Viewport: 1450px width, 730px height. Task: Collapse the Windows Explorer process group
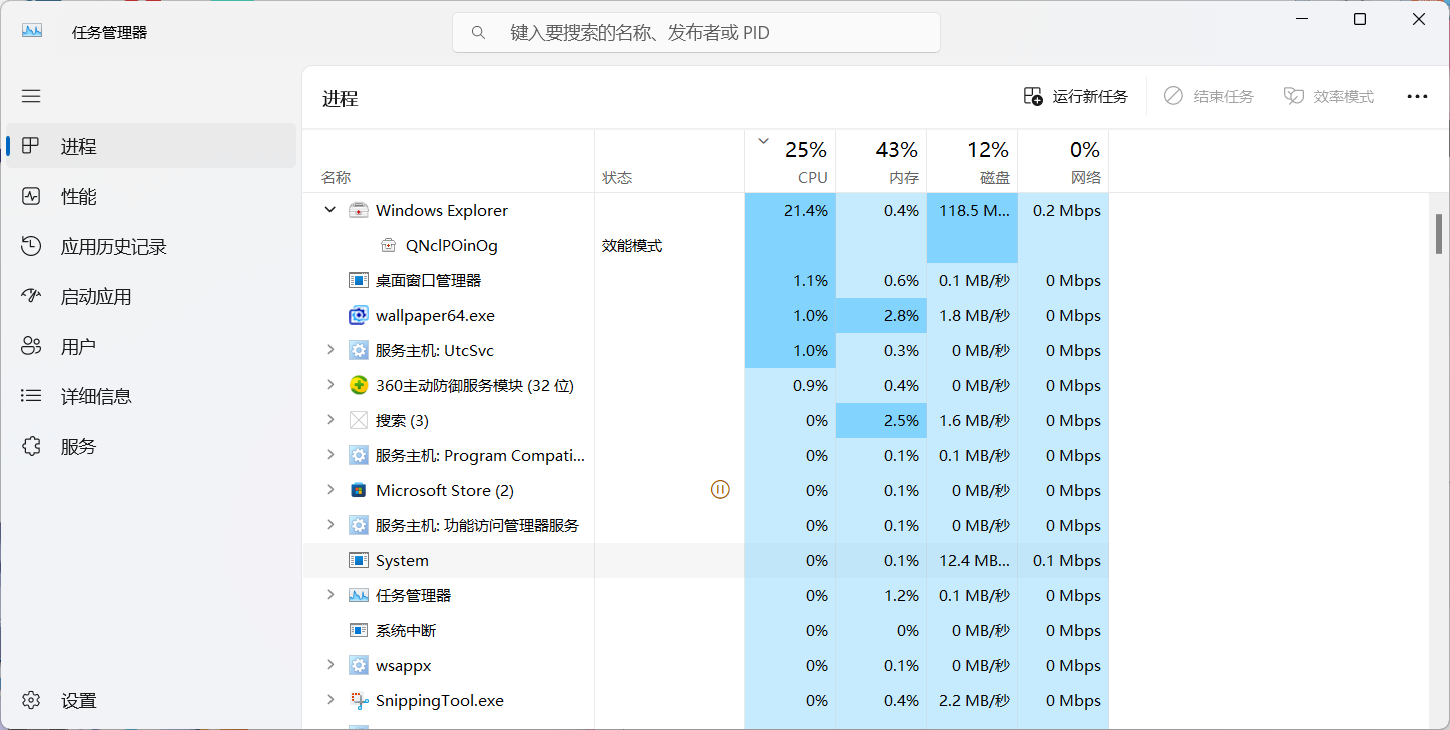click(330, 210)
